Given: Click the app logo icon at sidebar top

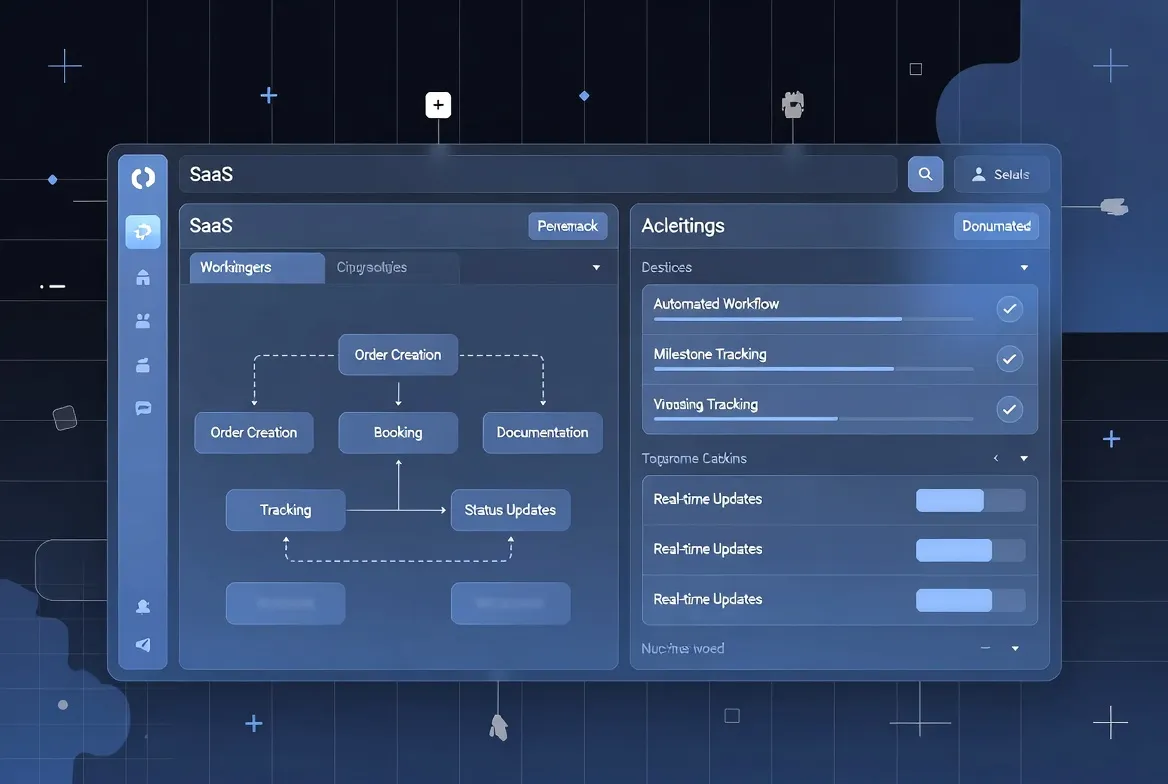Looking at the screenshot, I should 143,177.
